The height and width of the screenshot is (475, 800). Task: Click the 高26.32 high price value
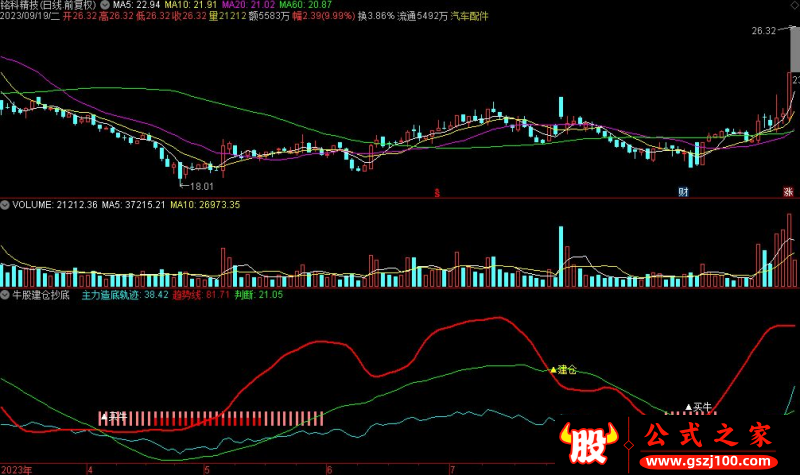click(x=116, y=16)
